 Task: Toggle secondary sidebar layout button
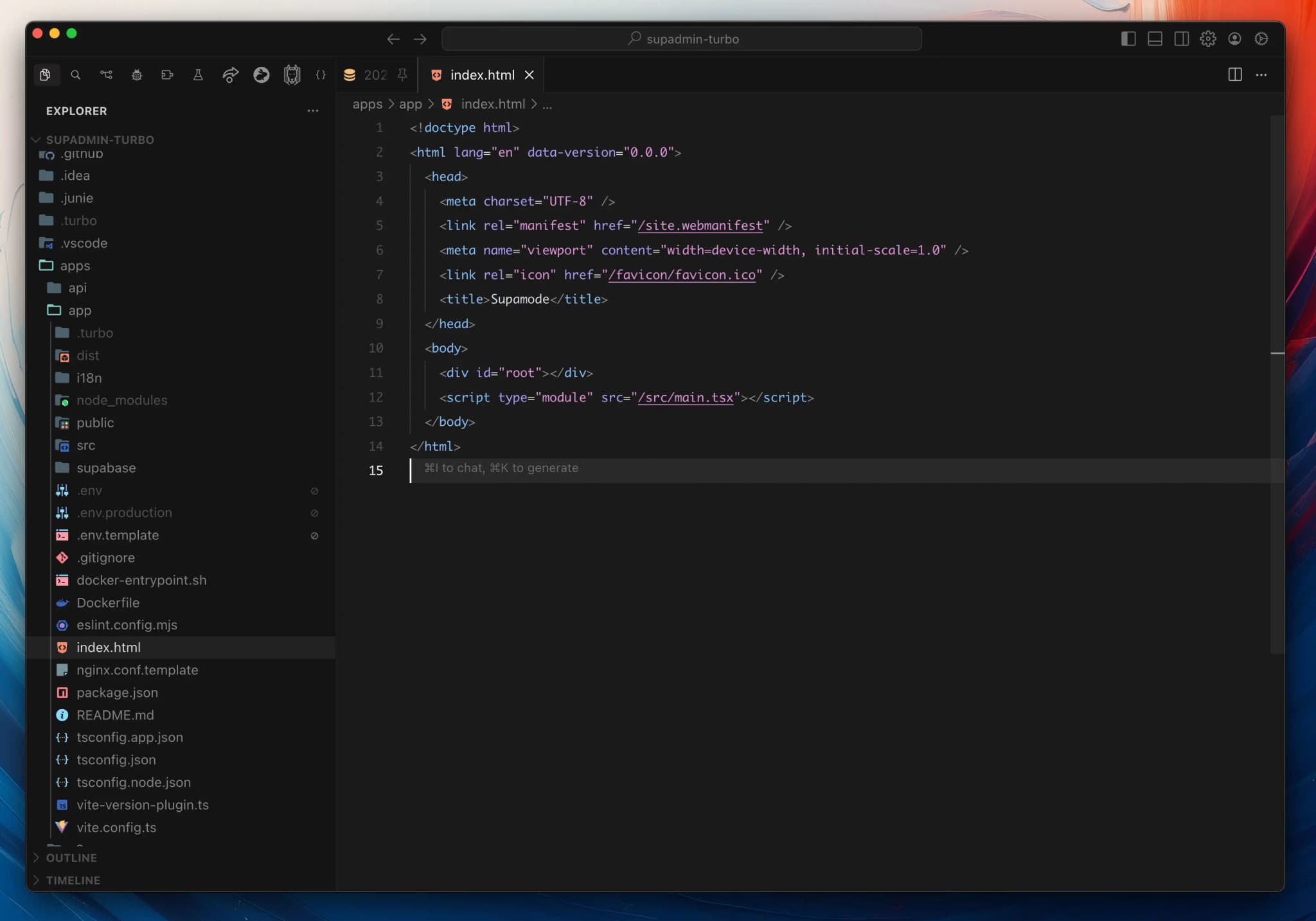coord(1181,39)
